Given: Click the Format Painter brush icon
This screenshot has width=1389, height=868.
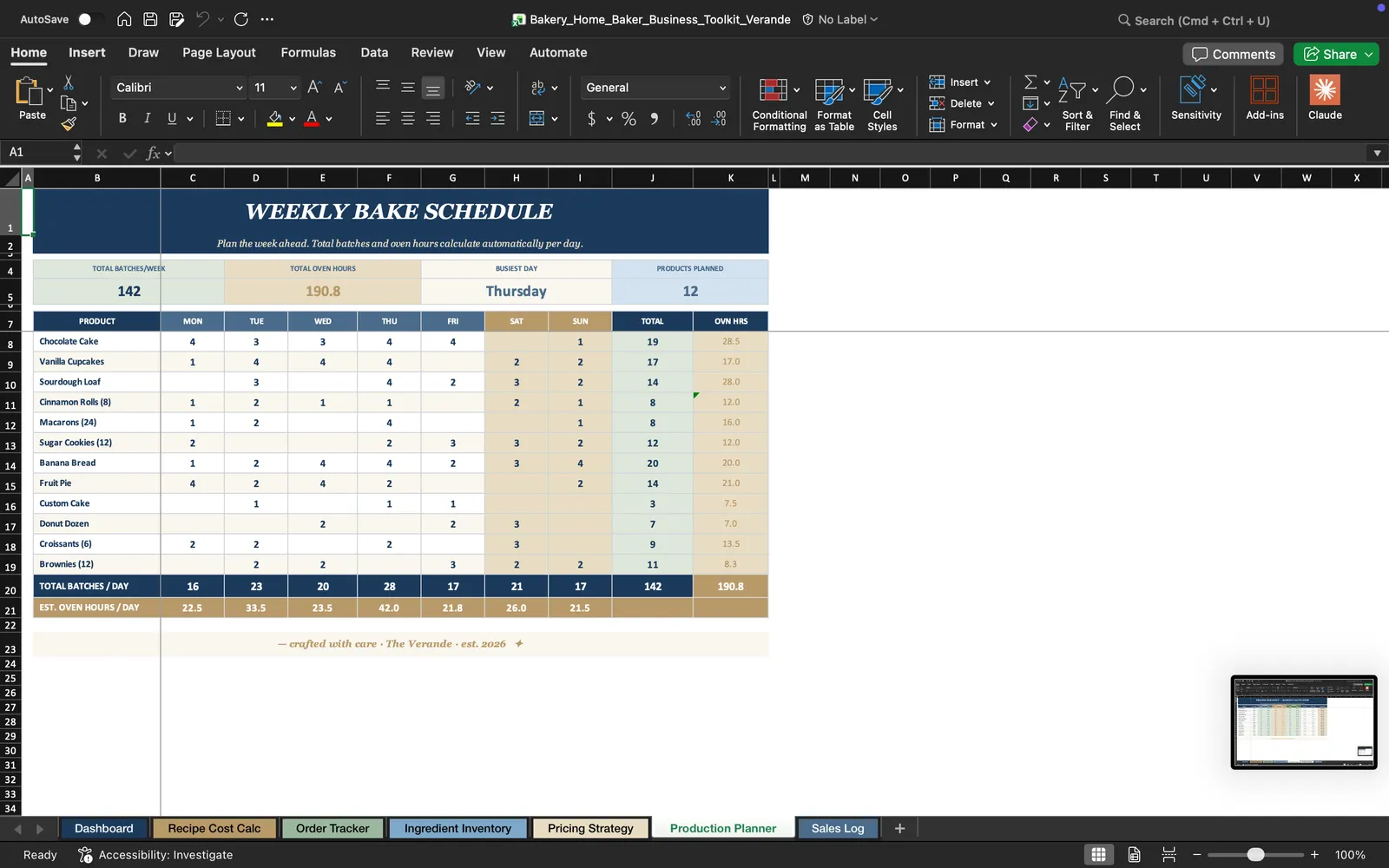Looking at the screenshot, I should point(69,124).
